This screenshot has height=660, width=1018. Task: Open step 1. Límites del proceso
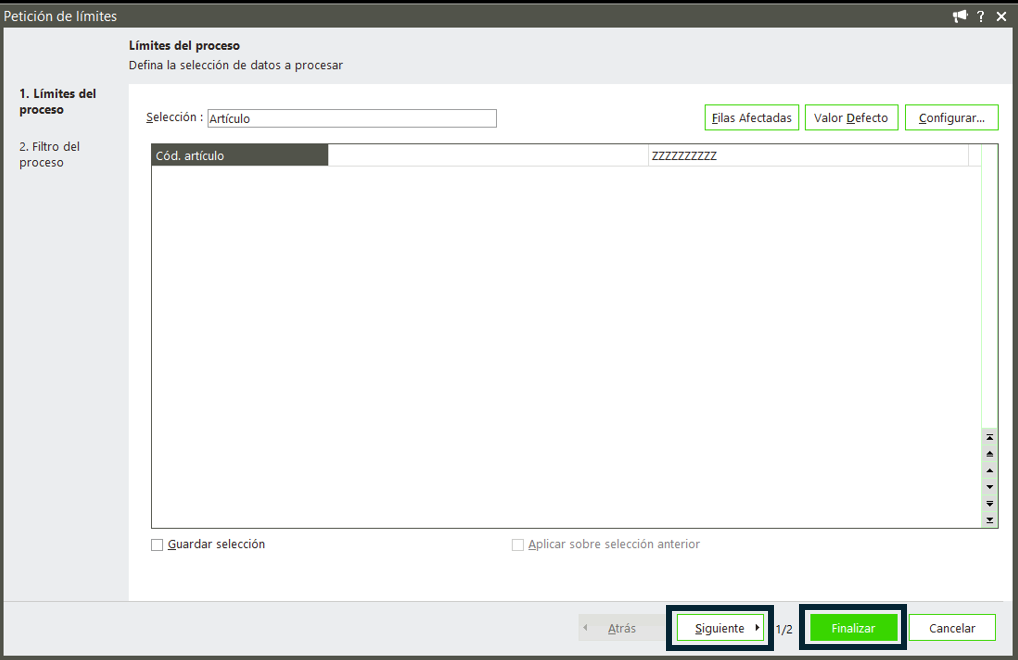click(x=57, y=101)
